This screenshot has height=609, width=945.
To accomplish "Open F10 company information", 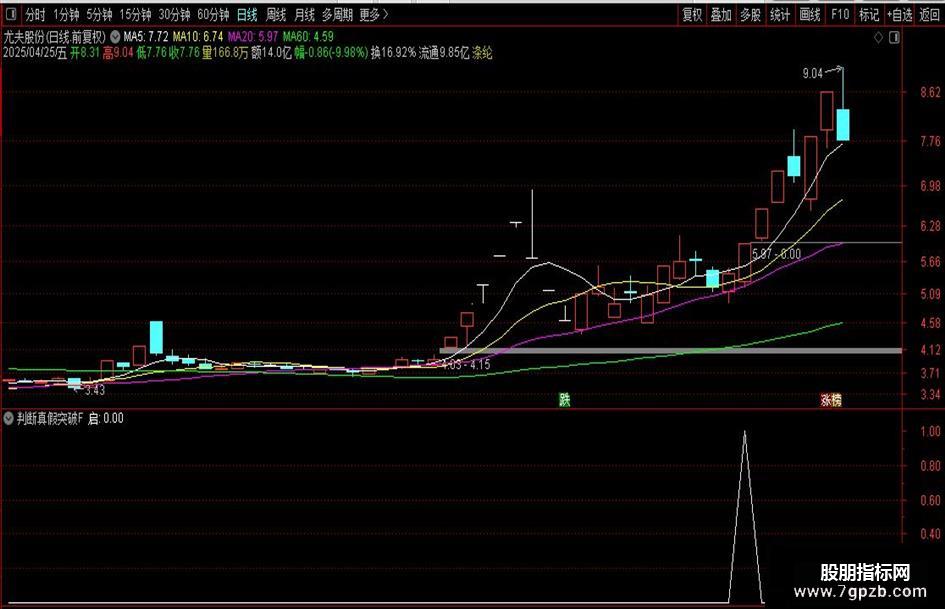I will [x=840, y=14].
